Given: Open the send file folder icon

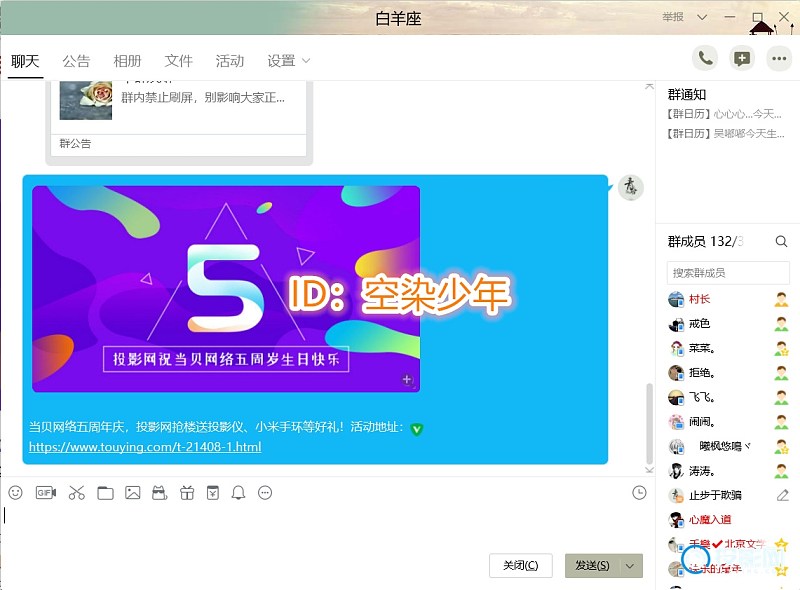Looking at the screenshot, I should pyautogui.click(x=106, y=493).
